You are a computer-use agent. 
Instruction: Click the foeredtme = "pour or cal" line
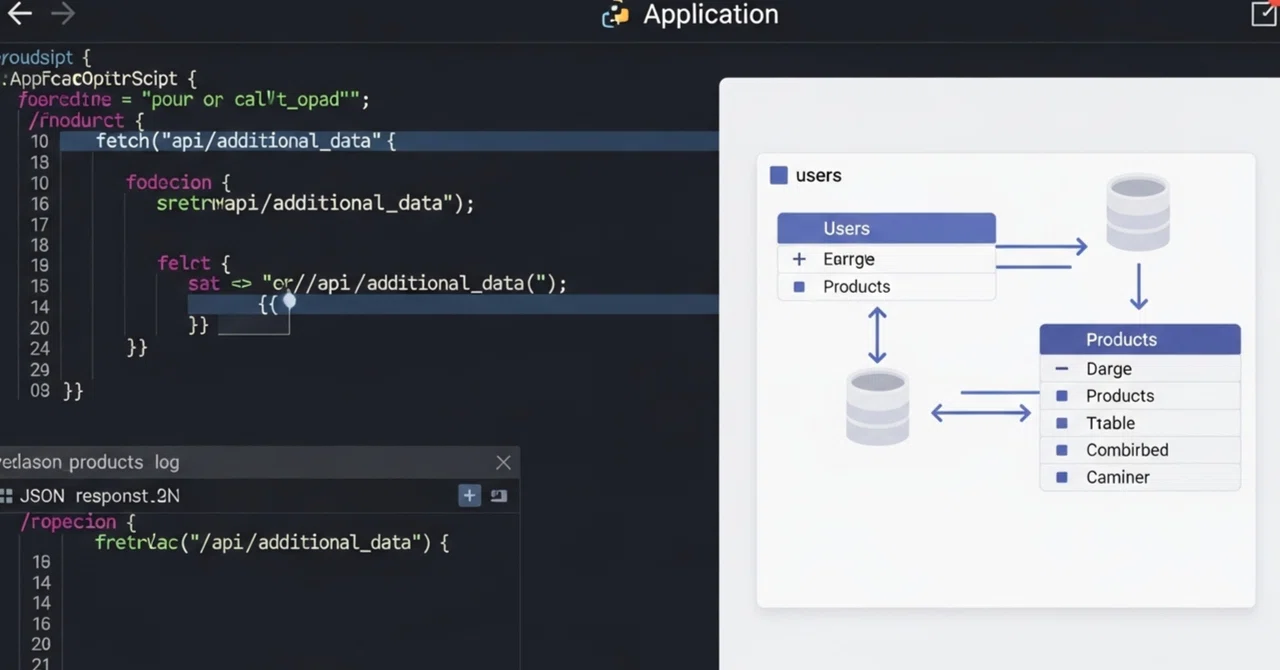[x=194, y=99]
